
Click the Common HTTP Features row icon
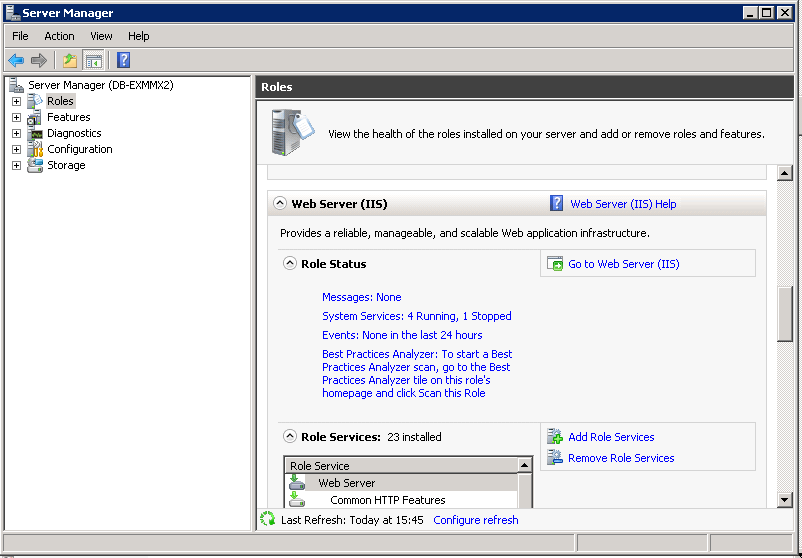click(297, 500)
